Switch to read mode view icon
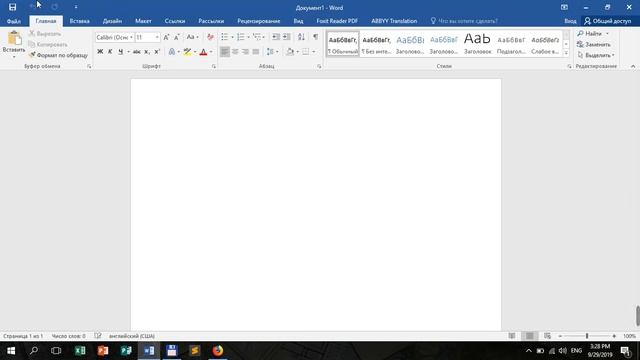 coord(512,336)
